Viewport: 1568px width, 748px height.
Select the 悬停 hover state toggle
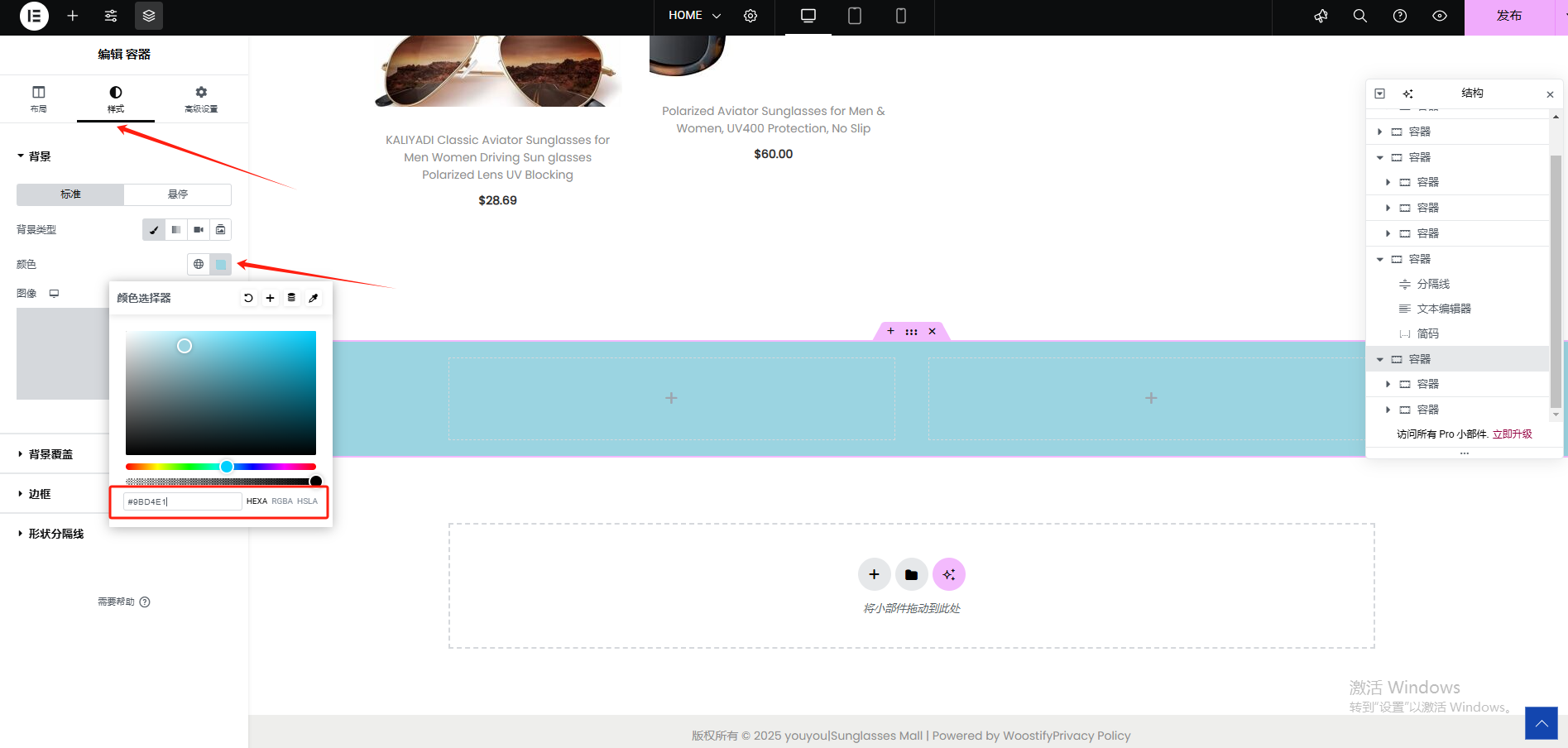click(x=178, y=194)
